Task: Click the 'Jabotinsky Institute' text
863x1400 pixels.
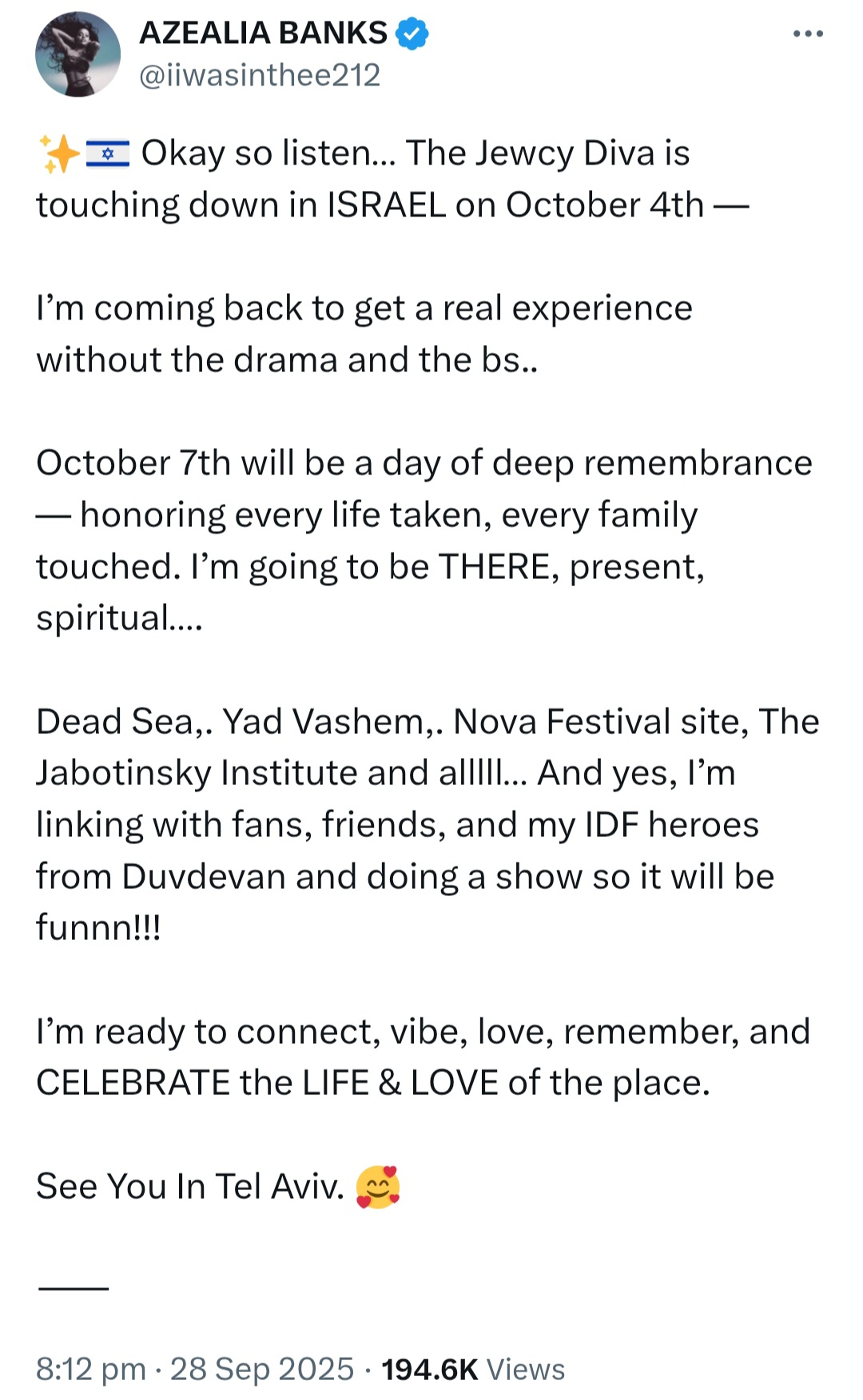Action: [x=233, y=773]
